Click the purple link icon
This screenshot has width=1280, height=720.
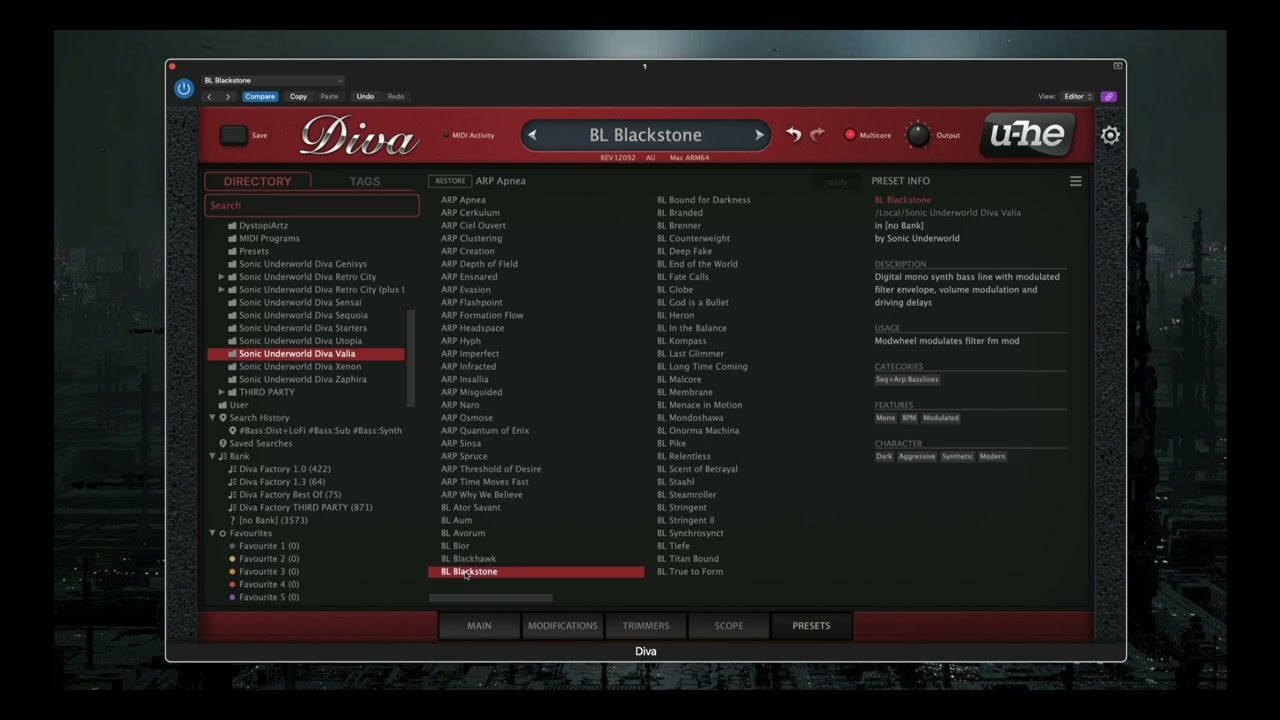[x=1108, y=97]
